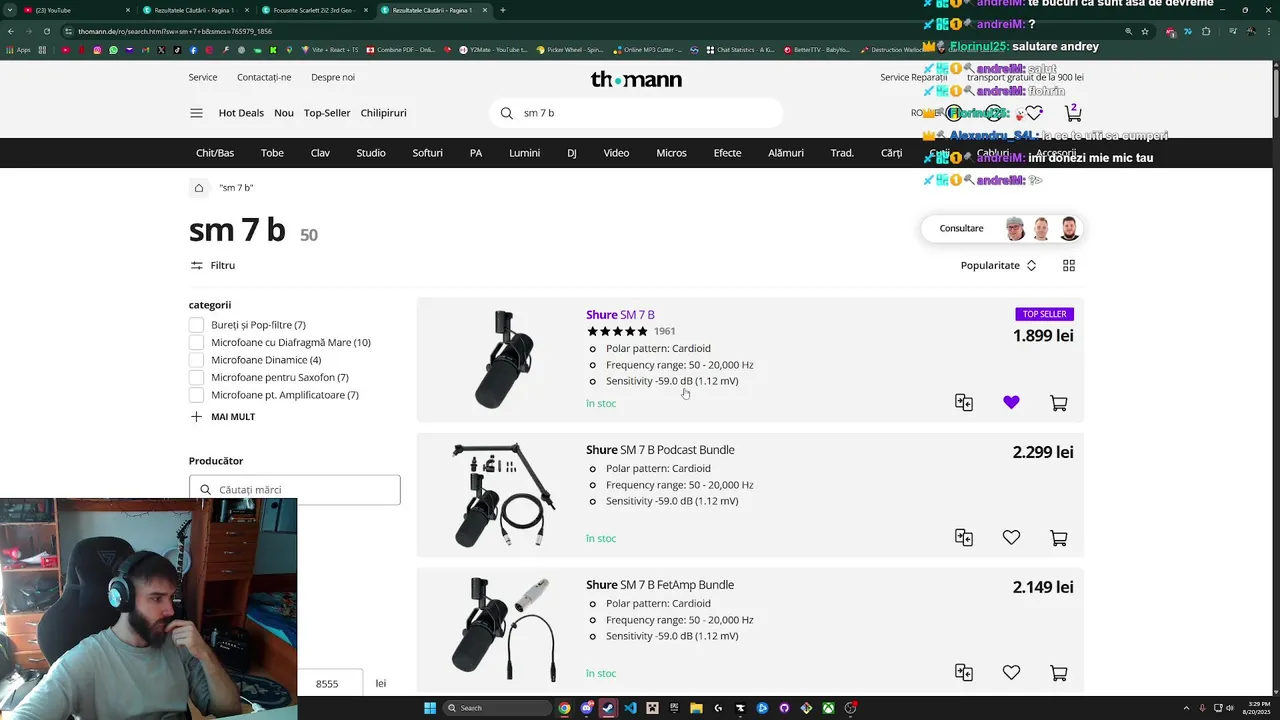
Task: Open the Top-Seller link
Action: point(327,113)
